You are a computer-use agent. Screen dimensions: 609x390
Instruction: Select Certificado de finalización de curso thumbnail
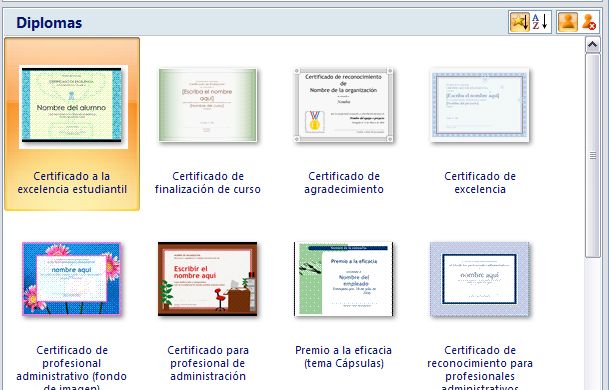pyautogui.click(x=208, y=105)
